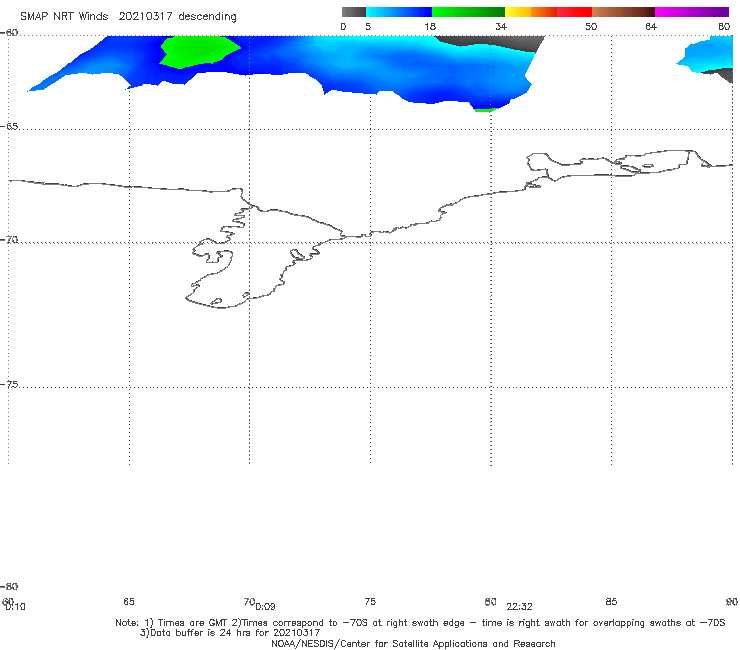The image size is (740, 650).
Task: Click the color bar label "18"
Action: point(430,26)
